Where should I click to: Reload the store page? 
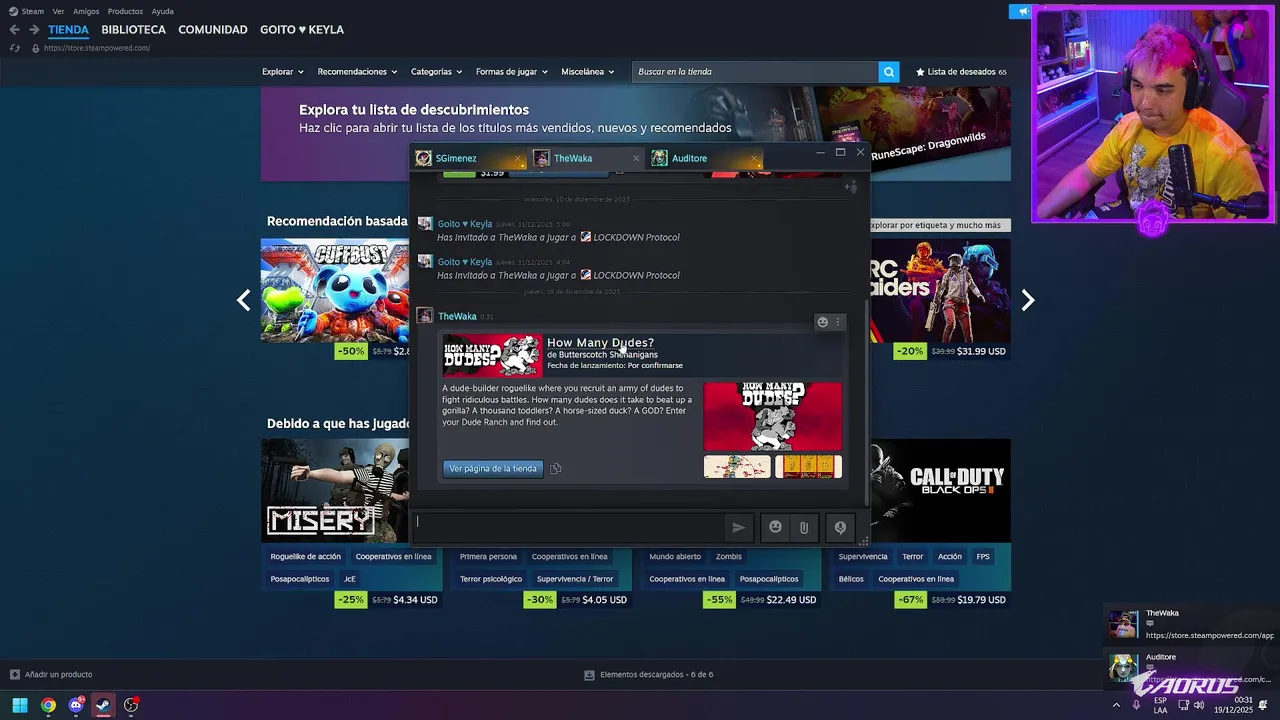tap(14, 48)
